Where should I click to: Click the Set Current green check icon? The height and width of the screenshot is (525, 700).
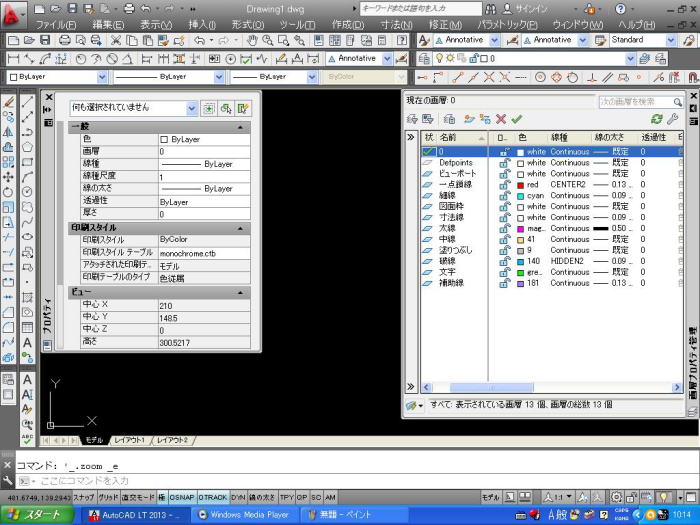pyautogui.click(x=517, y=119)
